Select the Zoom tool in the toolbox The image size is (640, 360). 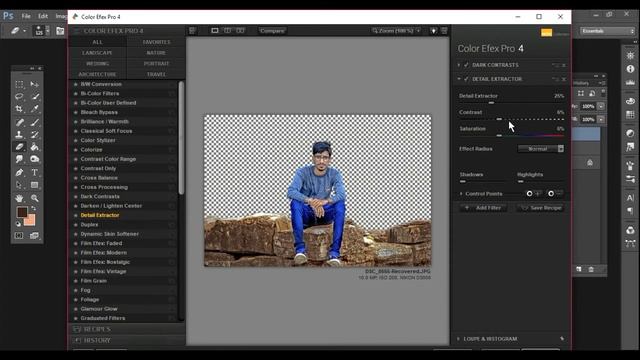click(x=35, y=198)
